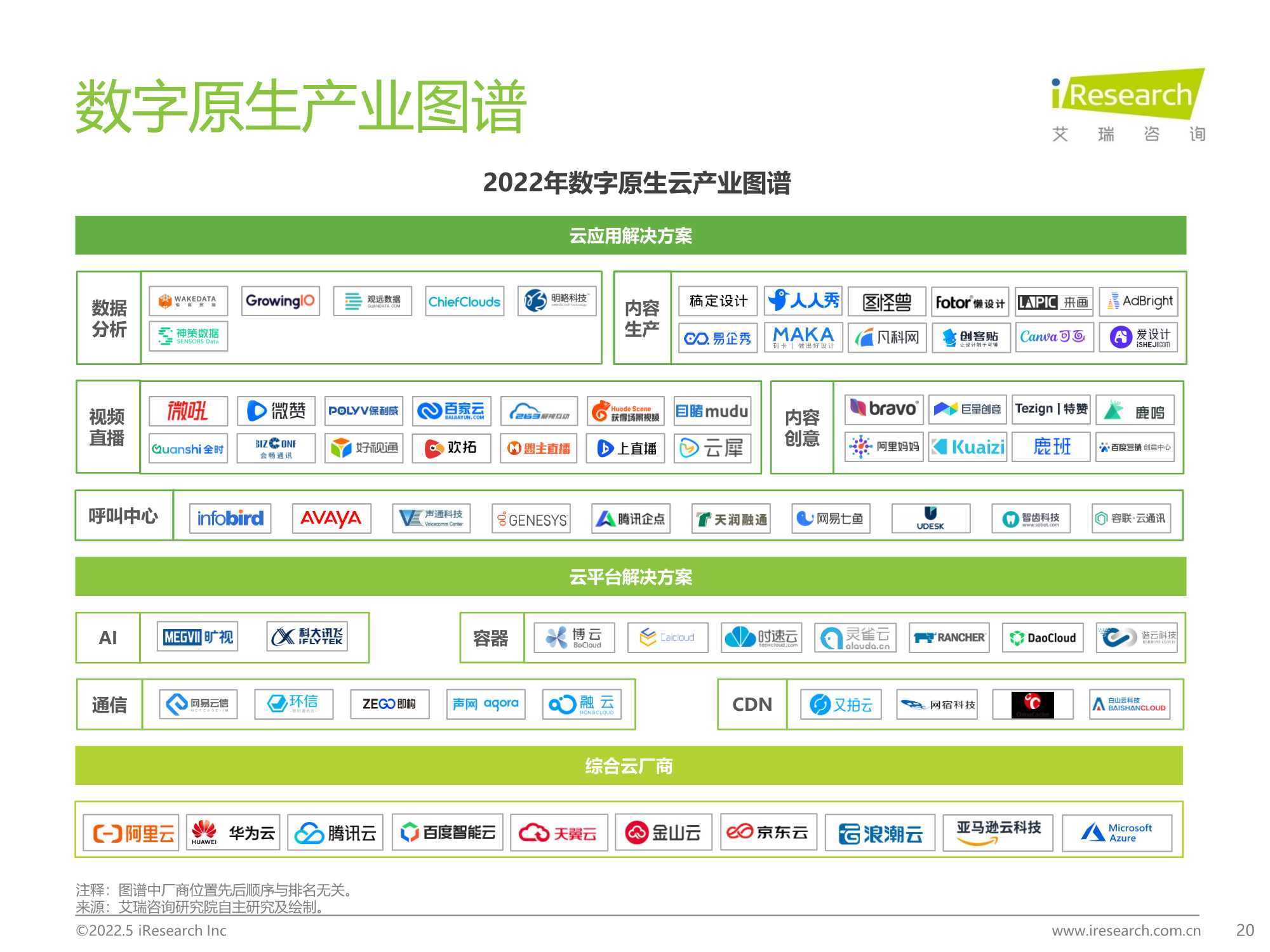Click the 融云 RongCloud logo

click(582, 704)
